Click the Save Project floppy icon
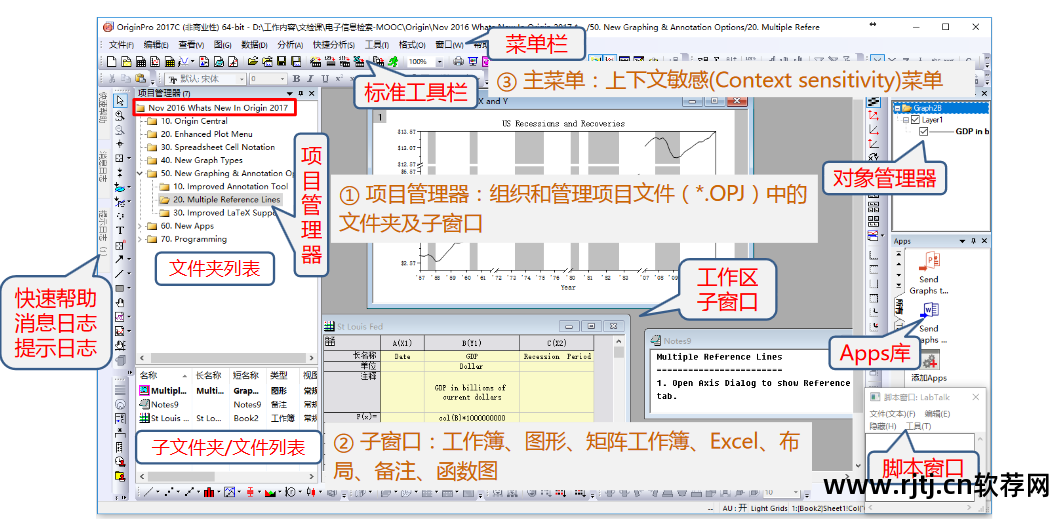Viewport: 1059px width, 531px height. 282,61
